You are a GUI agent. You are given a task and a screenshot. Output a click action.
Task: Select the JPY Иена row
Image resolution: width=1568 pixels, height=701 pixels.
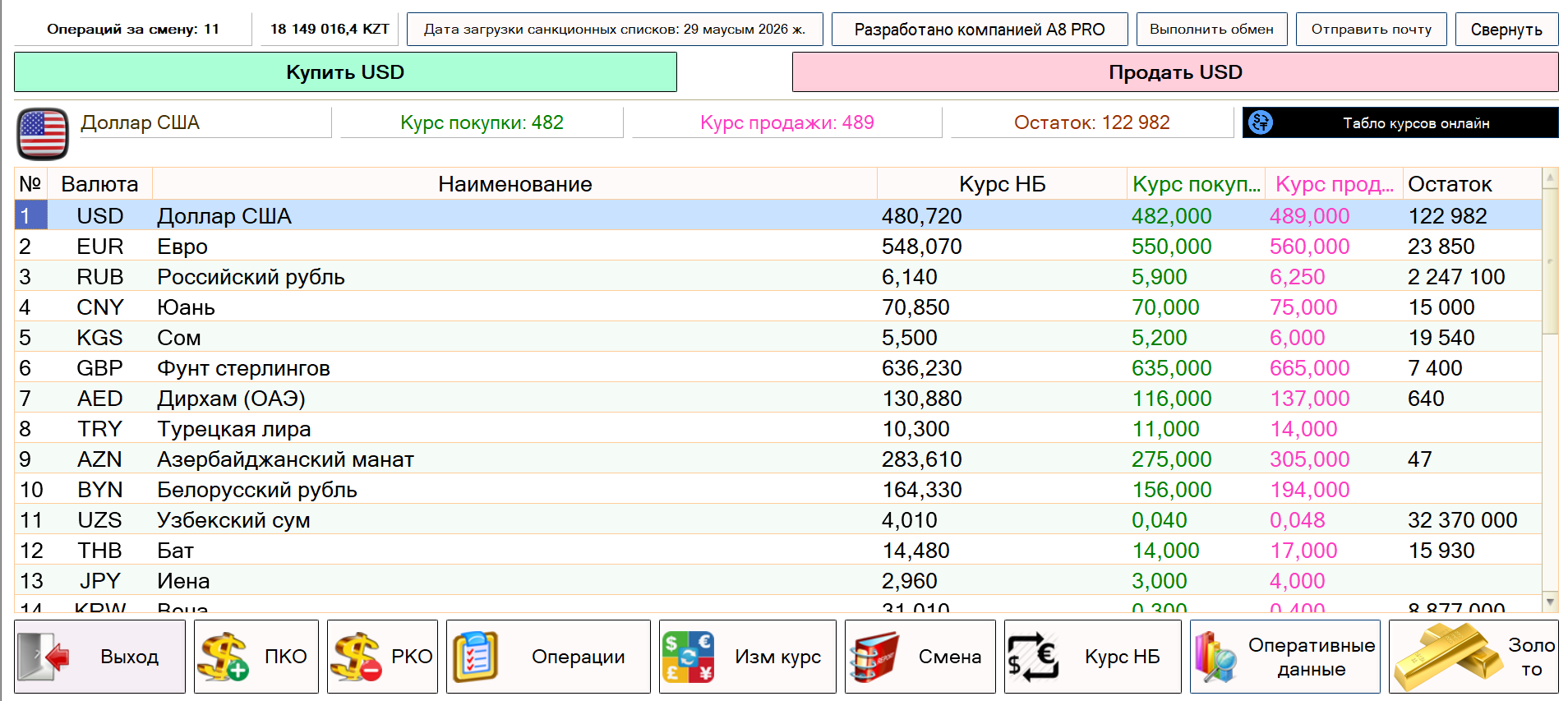pos(778,581)
